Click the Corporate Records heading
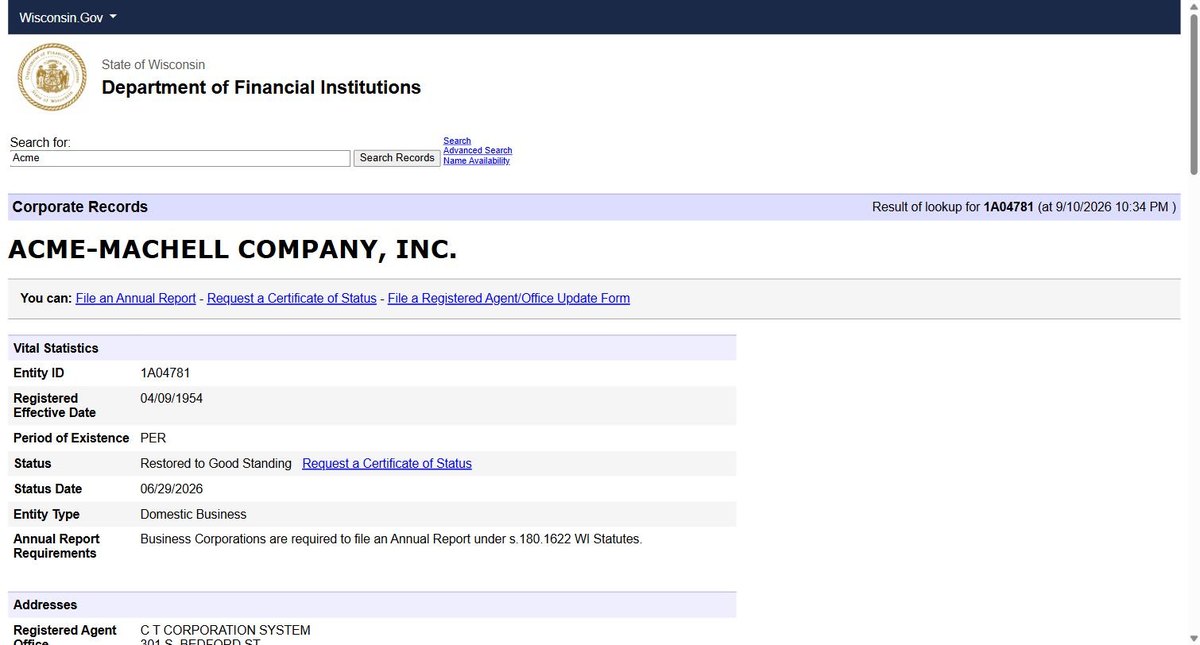The image size is (1200, 645). coord(80,207)
